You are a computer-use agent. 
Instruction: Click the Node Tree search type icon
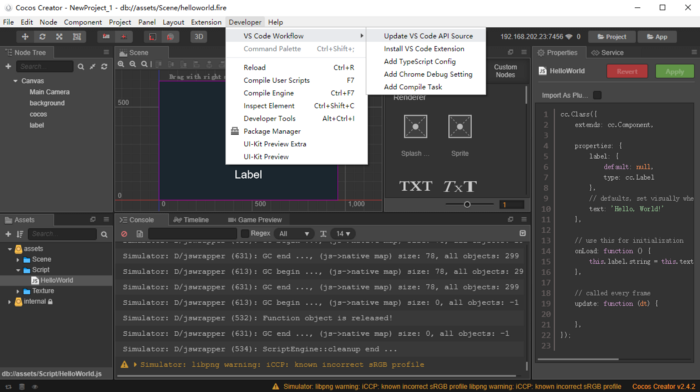click(81, 67)
